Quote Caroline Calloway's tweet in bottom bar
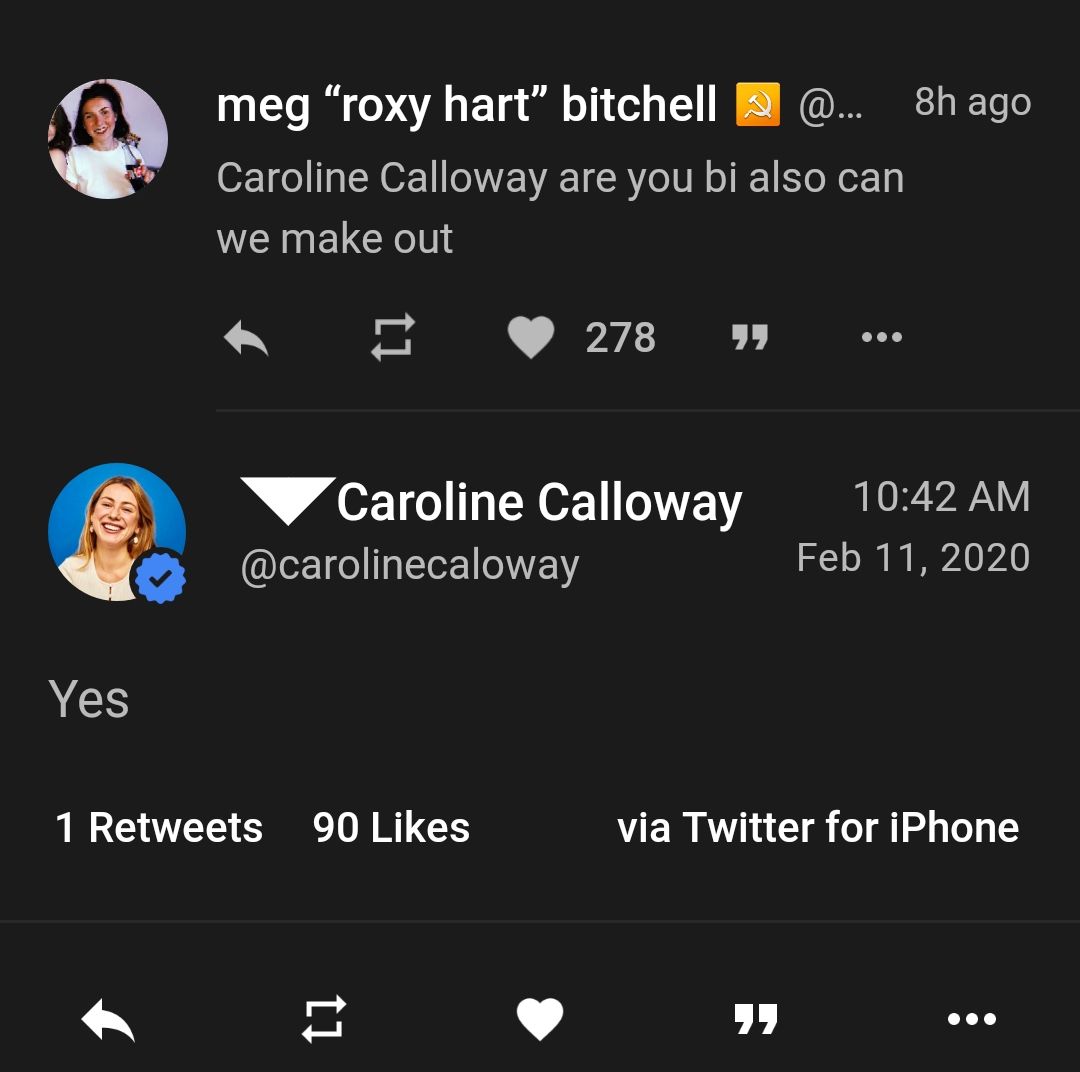The width and height of the screenshot is (1080, 1072). (756, 1020)
